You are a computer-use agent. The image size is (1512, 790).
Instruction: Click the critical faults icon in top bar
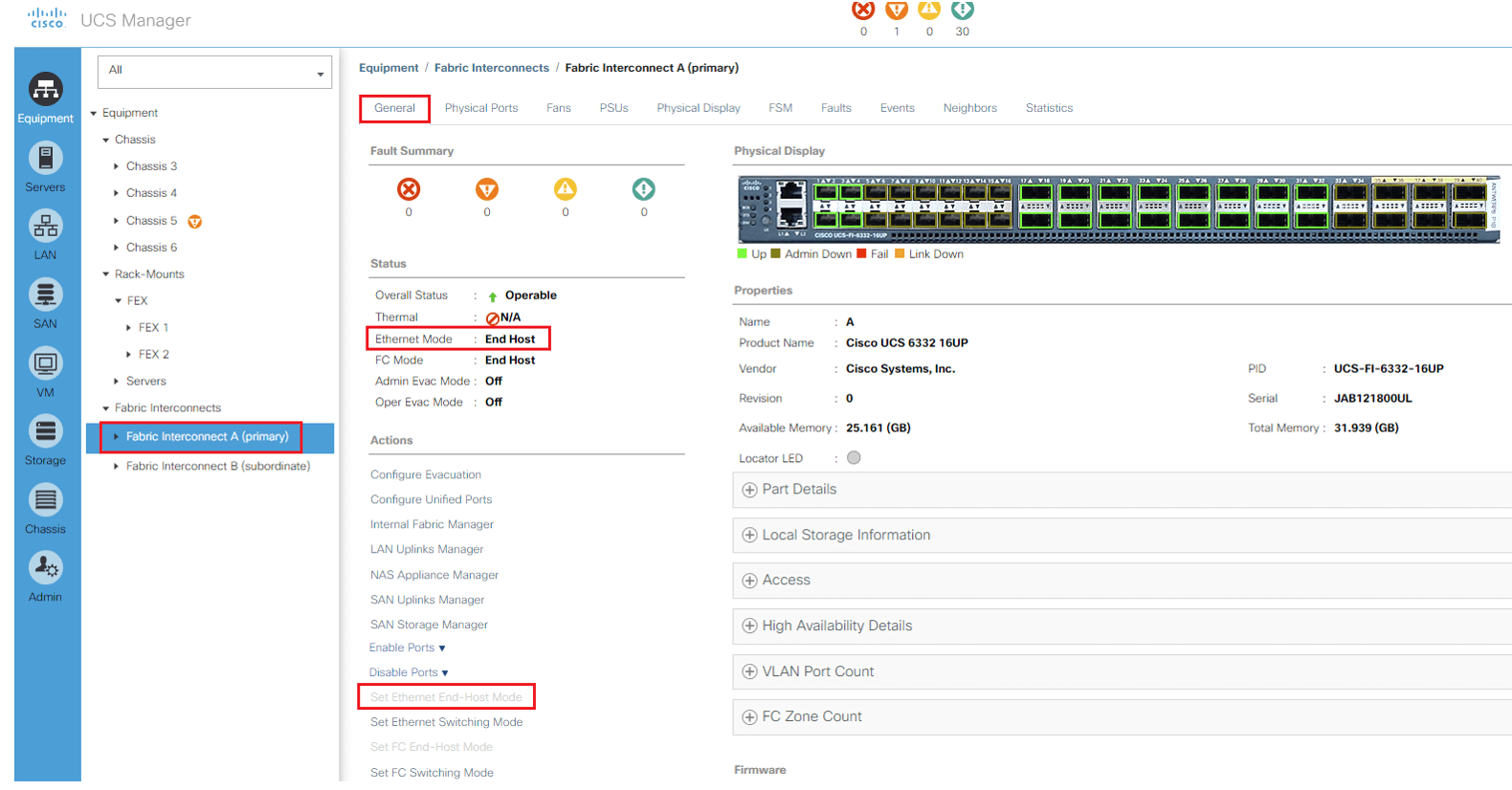point(863,10)
